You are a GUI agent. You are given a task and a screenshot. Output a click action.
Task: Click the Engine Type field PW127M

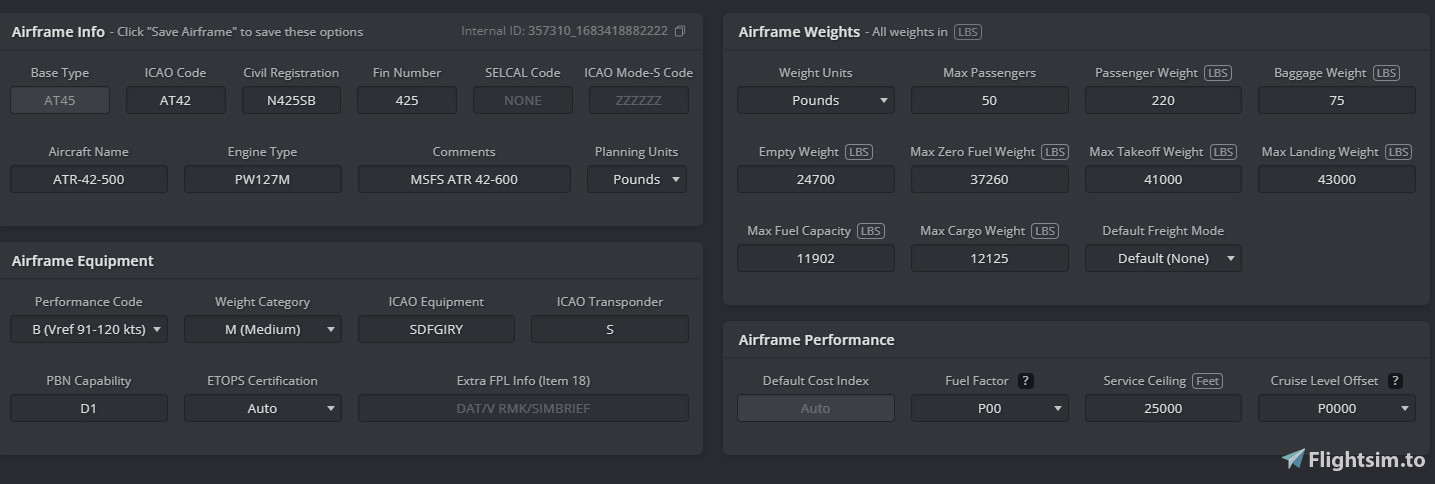262,180
